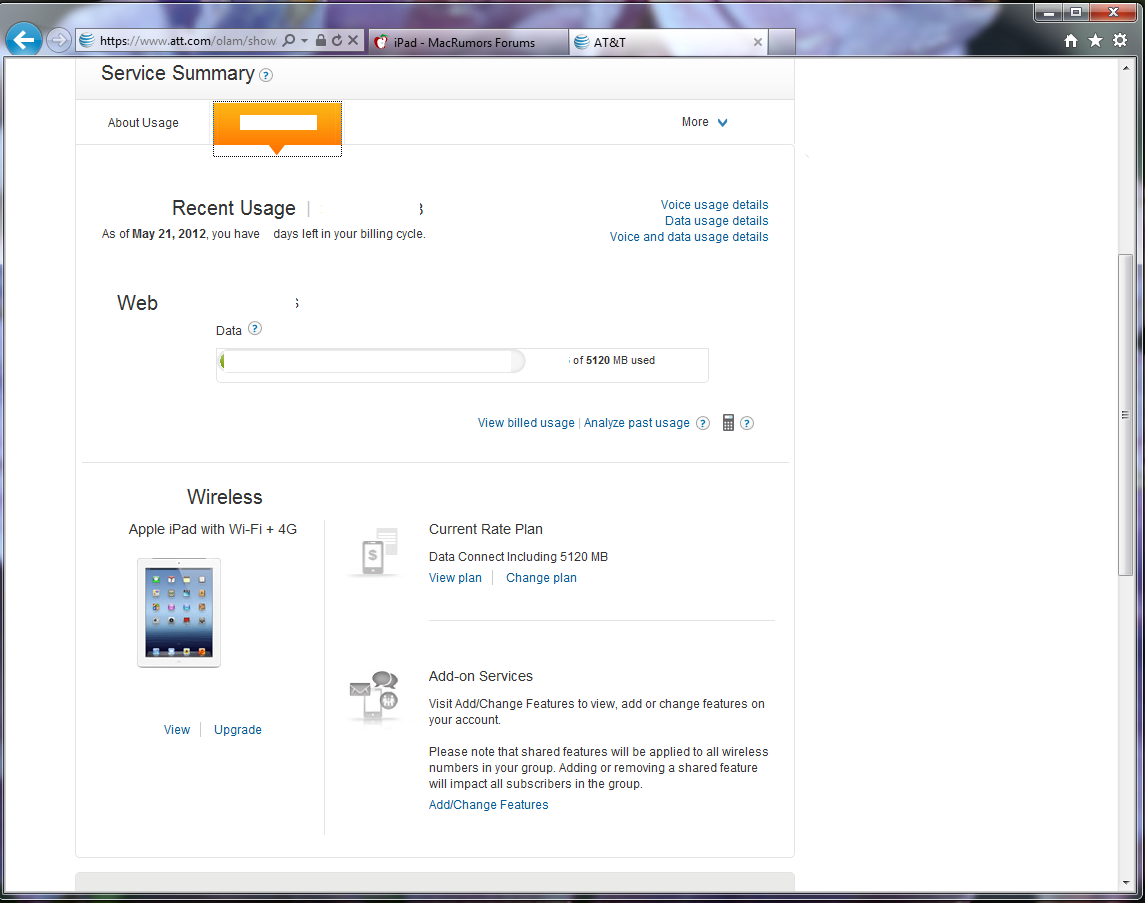Open the browser Home icon

[1071, 41]
